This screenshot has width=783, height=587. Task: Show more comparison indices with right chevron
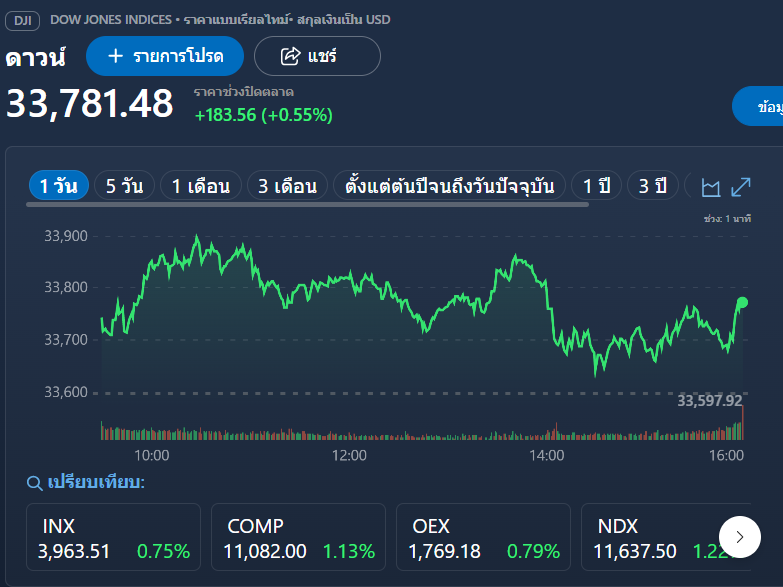tap(740, 537)
